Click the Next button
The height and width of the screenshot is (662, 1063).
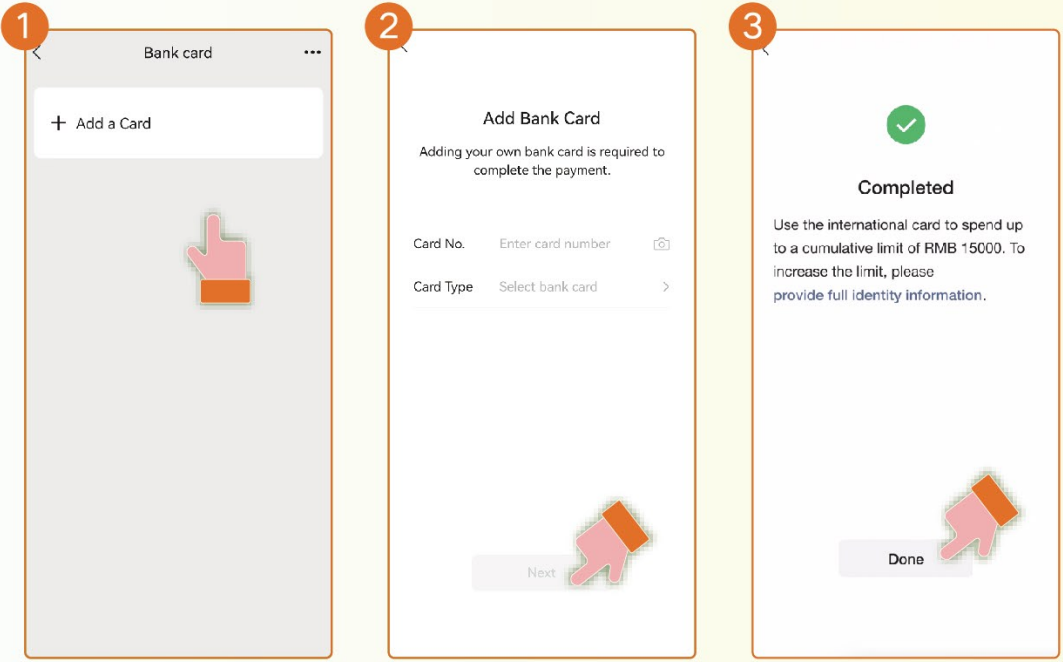541,572
